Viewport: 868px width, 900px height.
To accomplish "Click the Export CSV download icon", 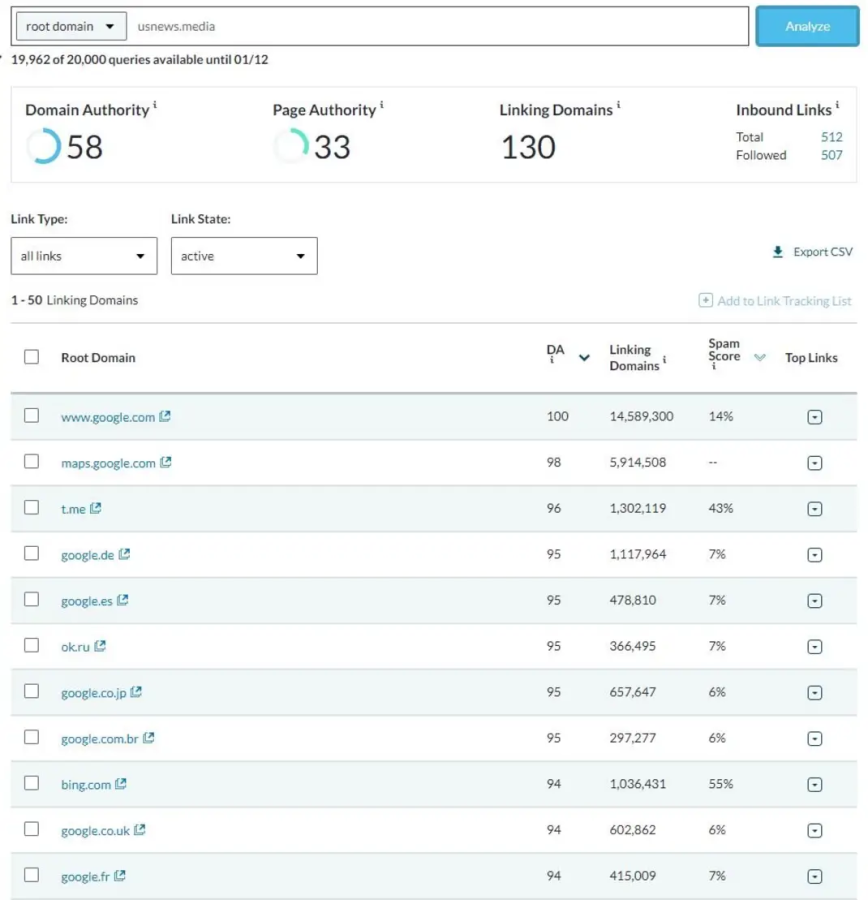I will point(778,252).
